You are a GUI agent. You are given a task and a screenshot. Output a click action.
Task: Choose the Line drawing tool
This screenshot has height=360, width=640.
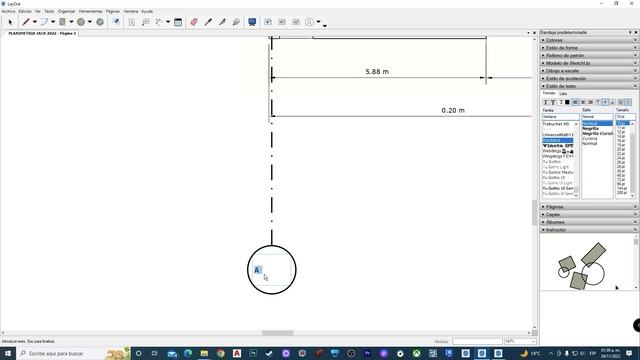(x=26, y=22)
